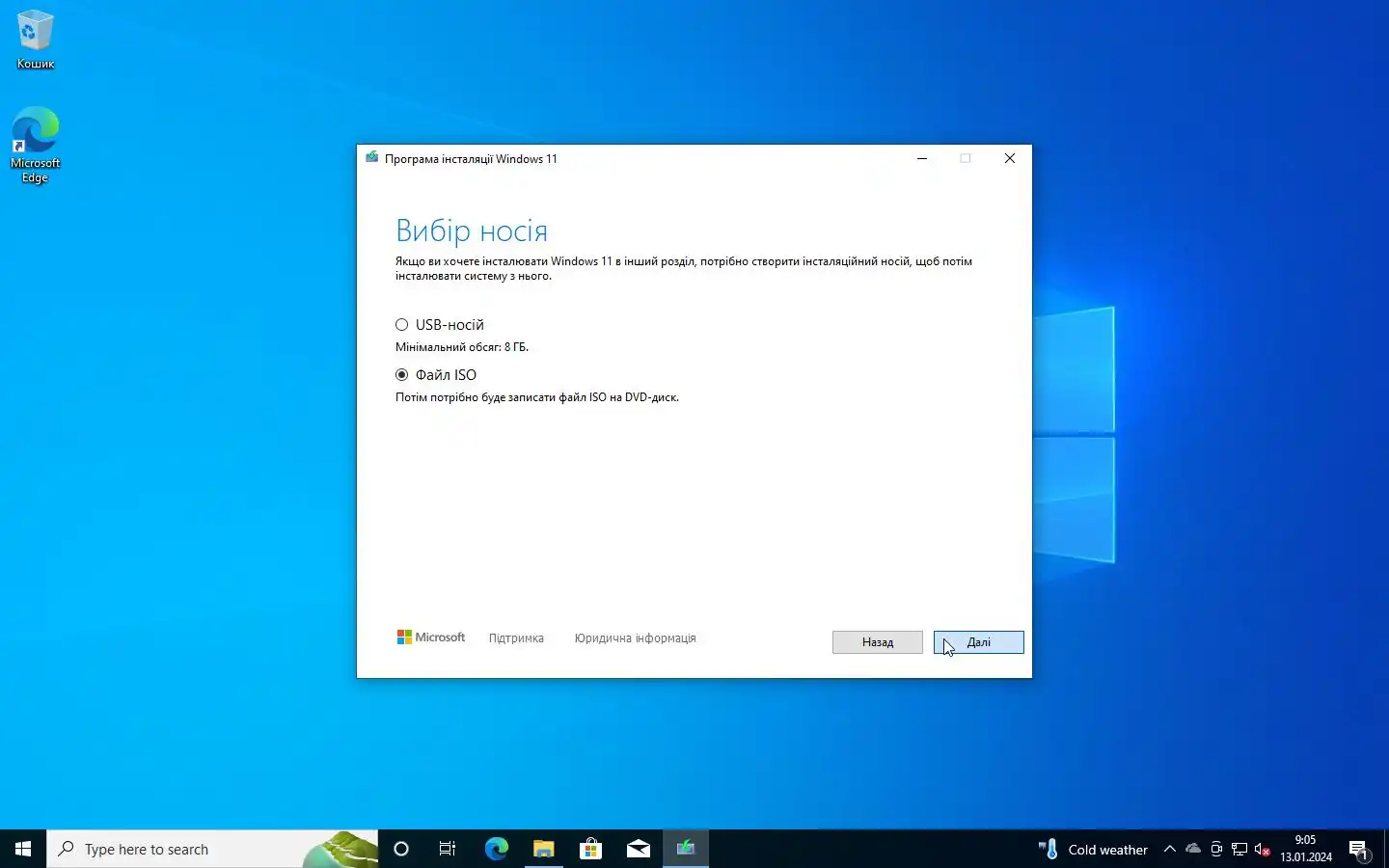The image size is (1389, 868).
Task: Click the Microsoft logo in the installer
Action: (x=431, y=637)
